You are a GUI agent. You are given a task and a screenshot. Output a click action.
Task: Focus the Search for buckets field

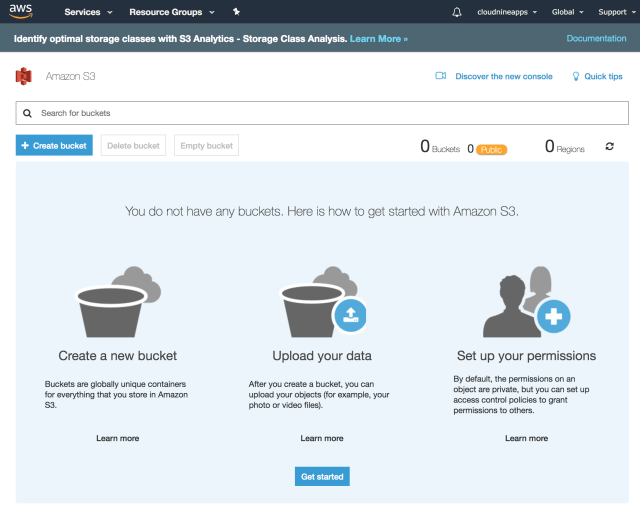pos(322,113)
